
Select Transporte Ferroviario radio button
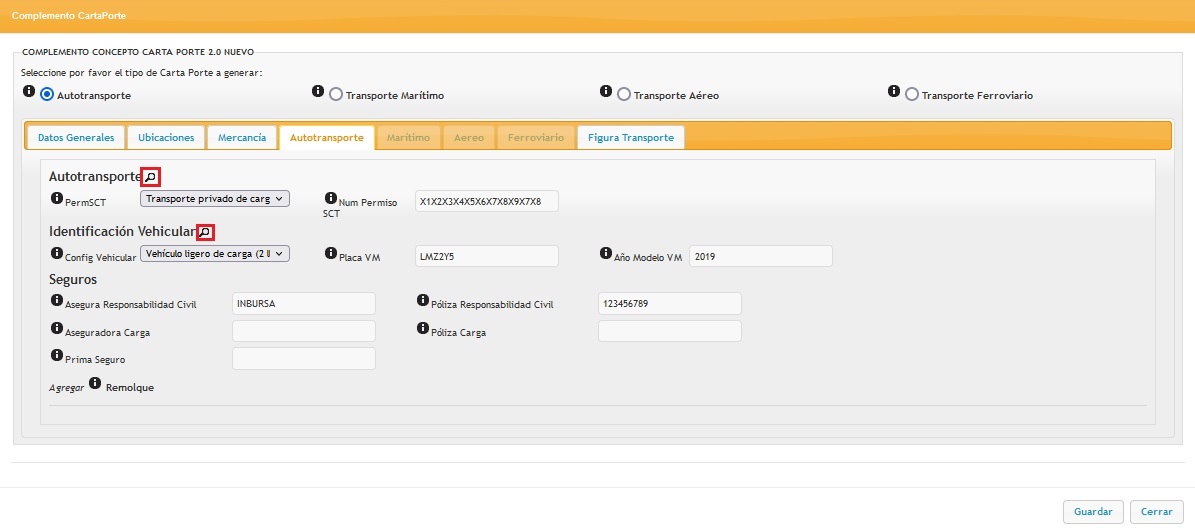tap(911, 95)
